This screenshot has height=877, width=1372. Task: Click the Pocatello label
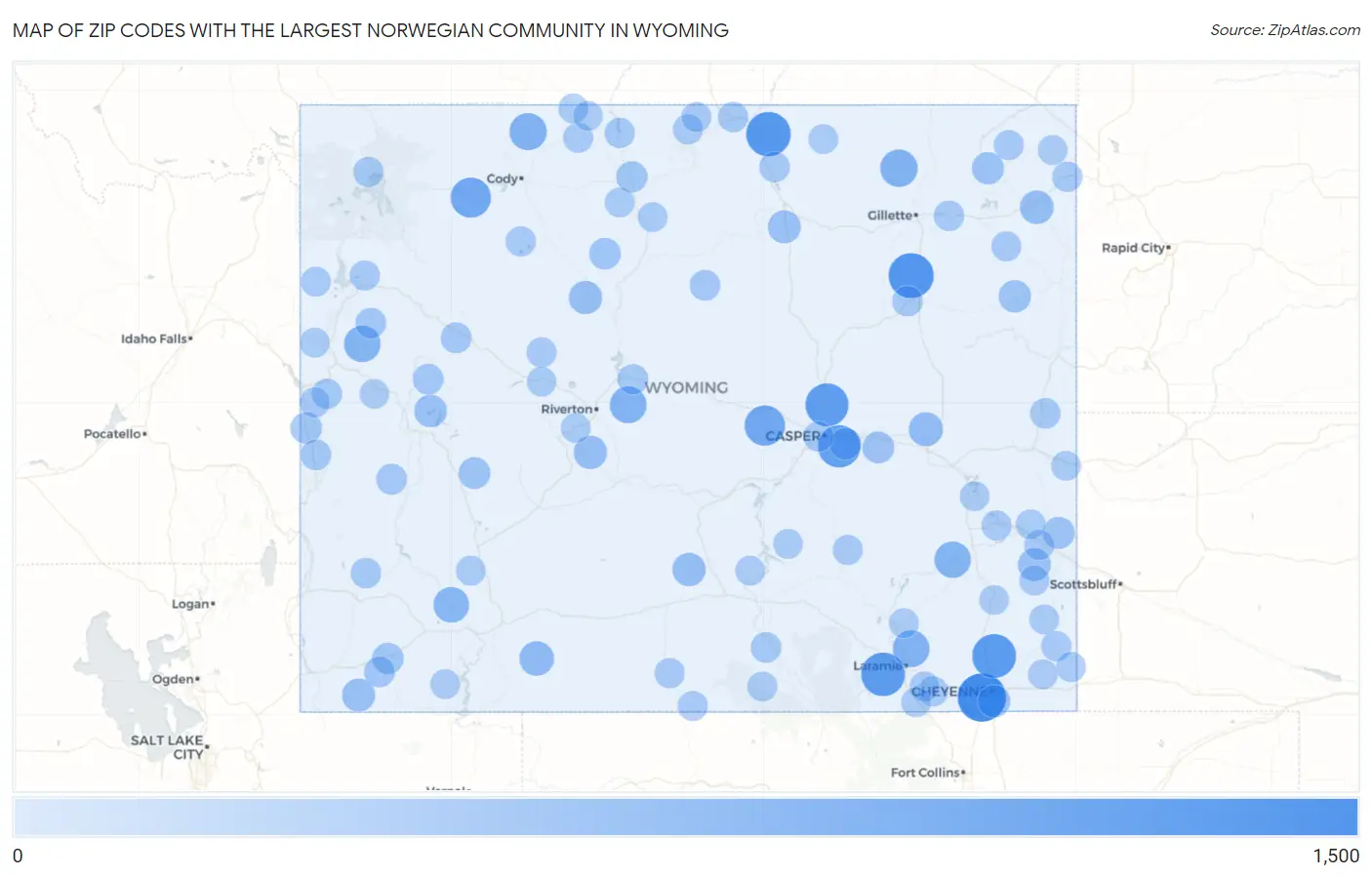point(115,433)
